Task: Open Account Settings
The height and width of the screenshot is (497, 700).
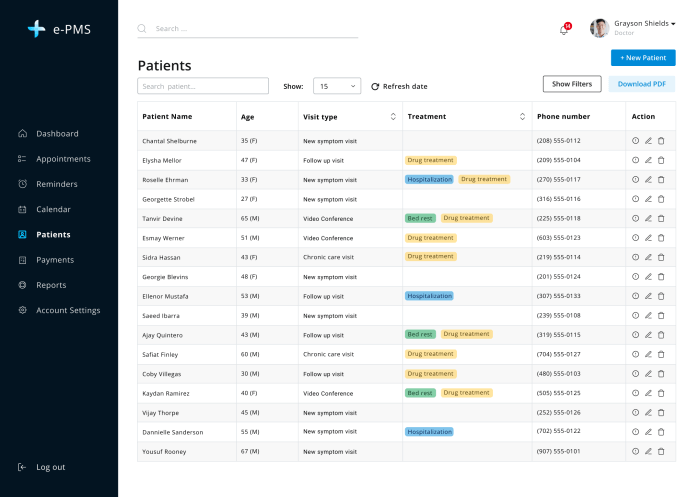Action: [68, 310]
